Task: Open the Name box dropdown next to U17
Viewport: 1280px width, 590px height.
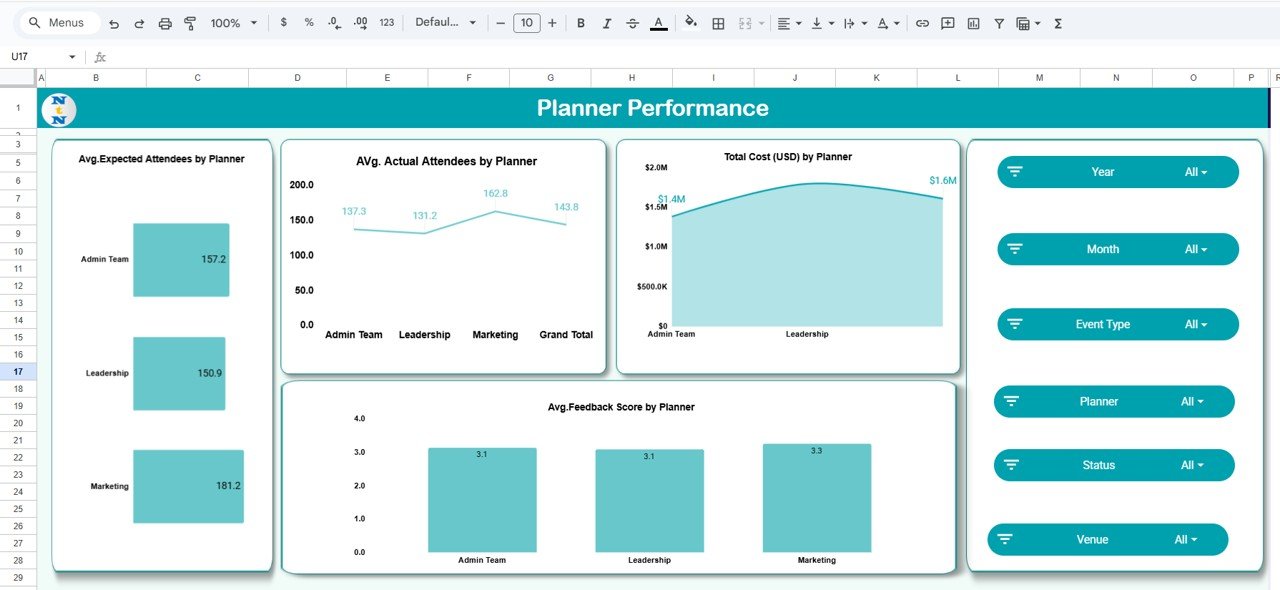Action: [74, 56]
